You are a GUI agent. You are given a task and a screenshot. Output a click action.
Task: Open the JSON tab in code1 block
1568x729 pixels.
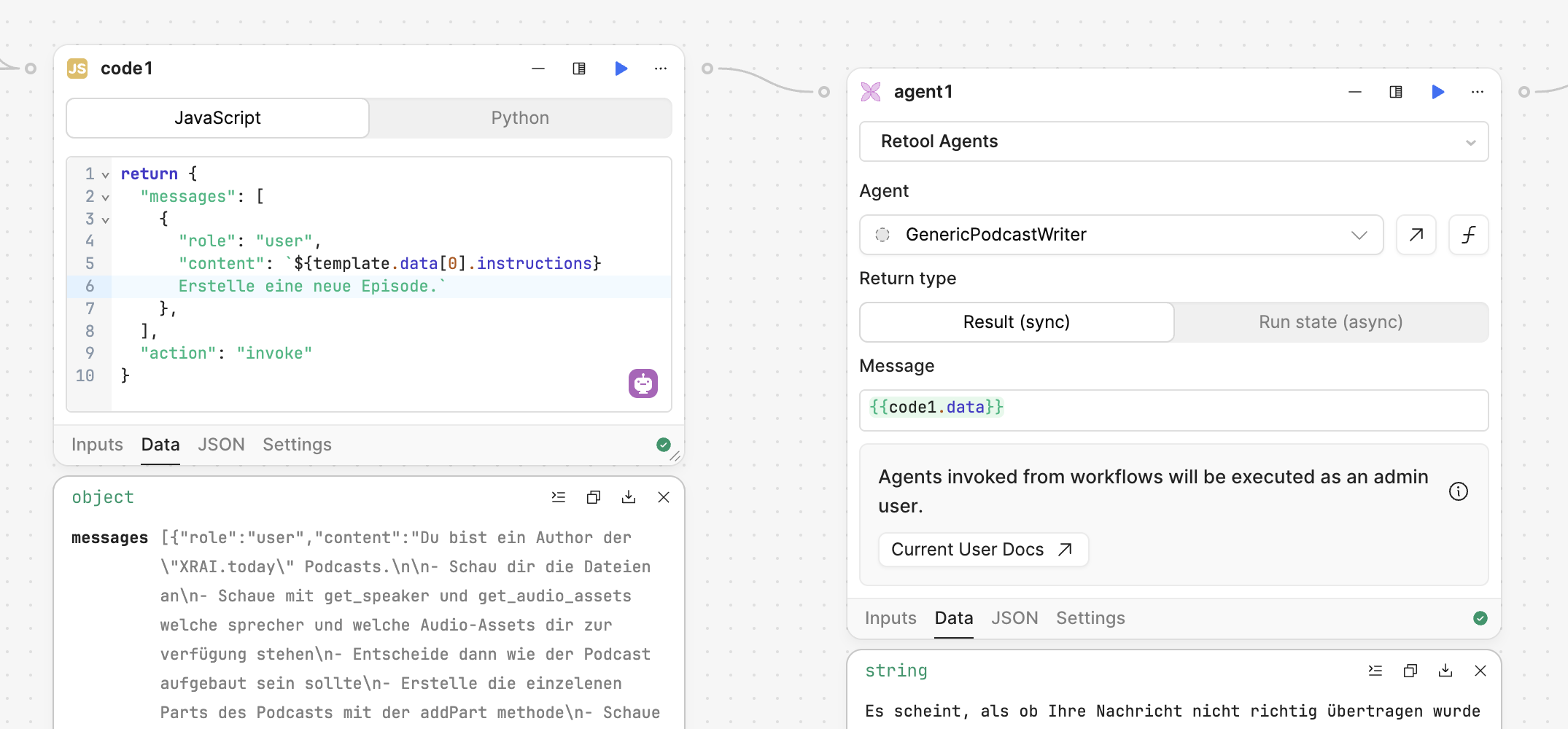pyautogui.click(x=221, y=445)
